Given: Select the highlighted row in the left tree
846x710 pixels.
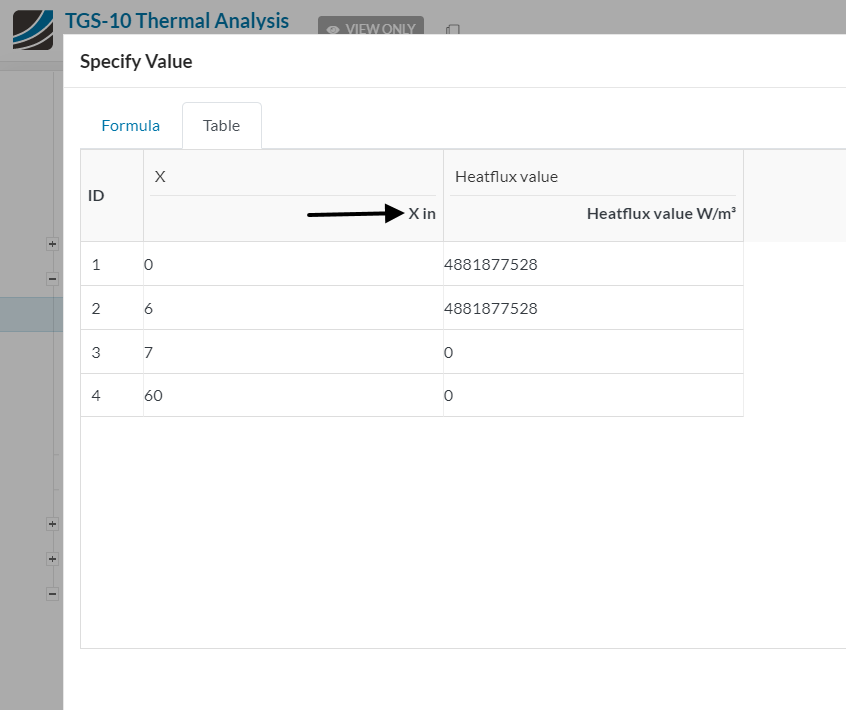Looking at the screenshot, I should (31, 315).
